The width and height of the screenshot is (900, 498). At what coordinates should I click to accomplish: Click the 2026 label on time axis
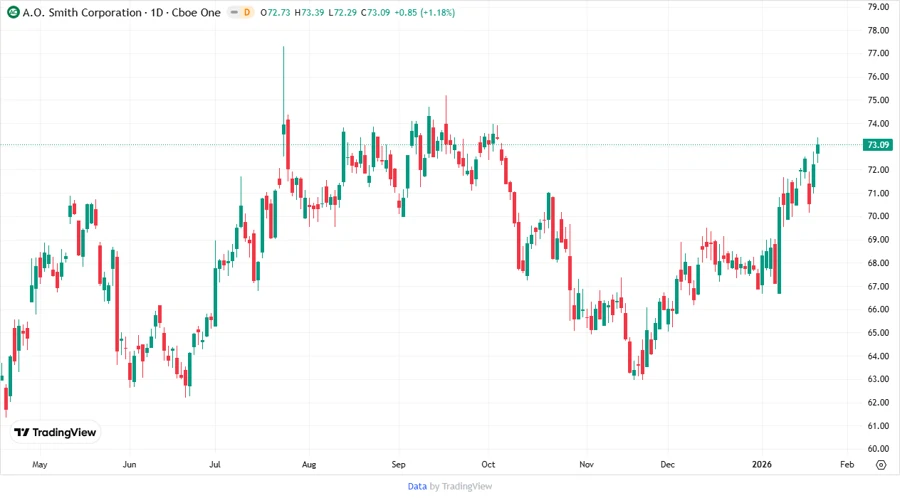pos(762,464)
